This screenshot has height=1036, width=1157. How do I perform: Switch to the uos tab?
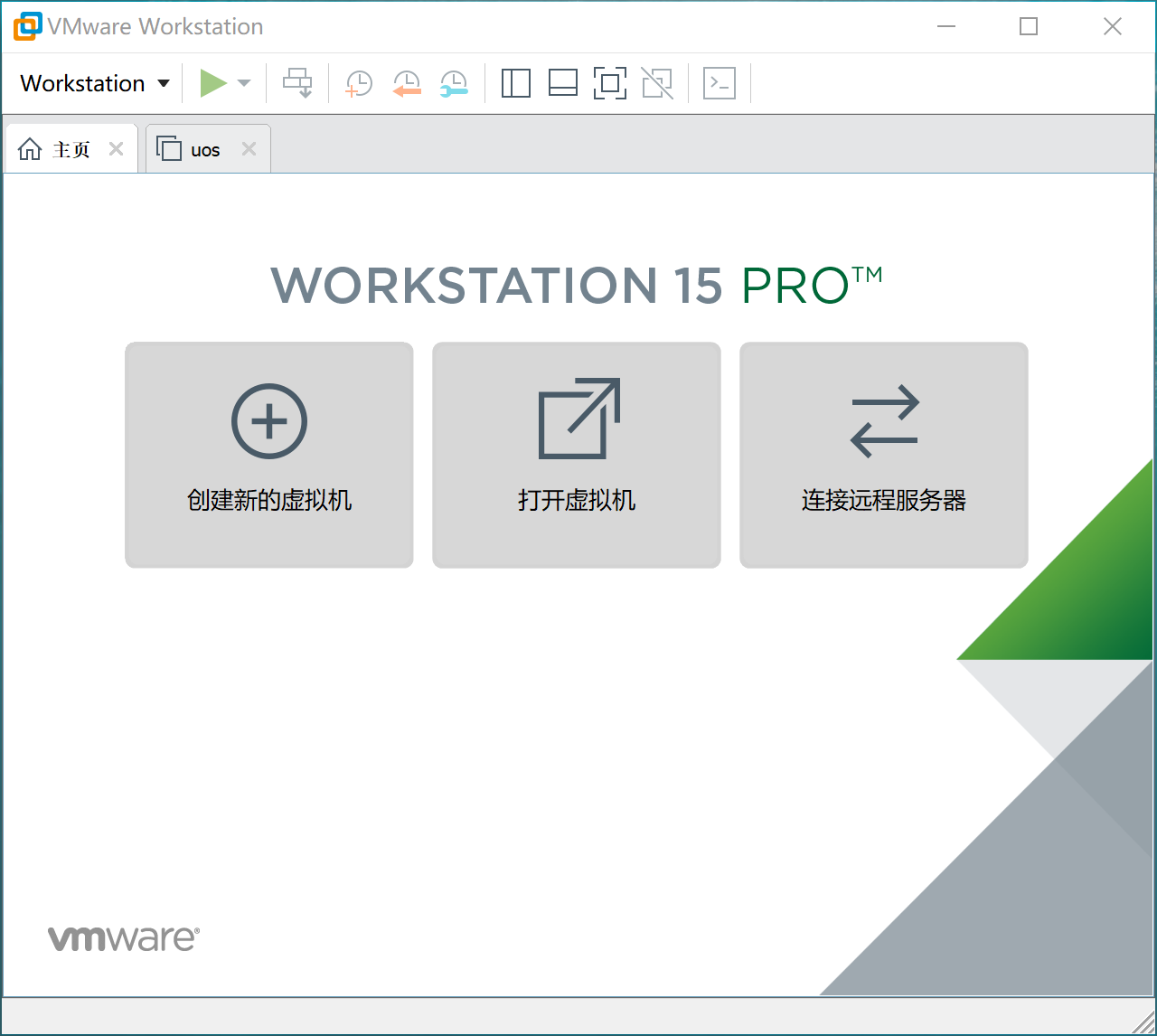tap(207, 149)
